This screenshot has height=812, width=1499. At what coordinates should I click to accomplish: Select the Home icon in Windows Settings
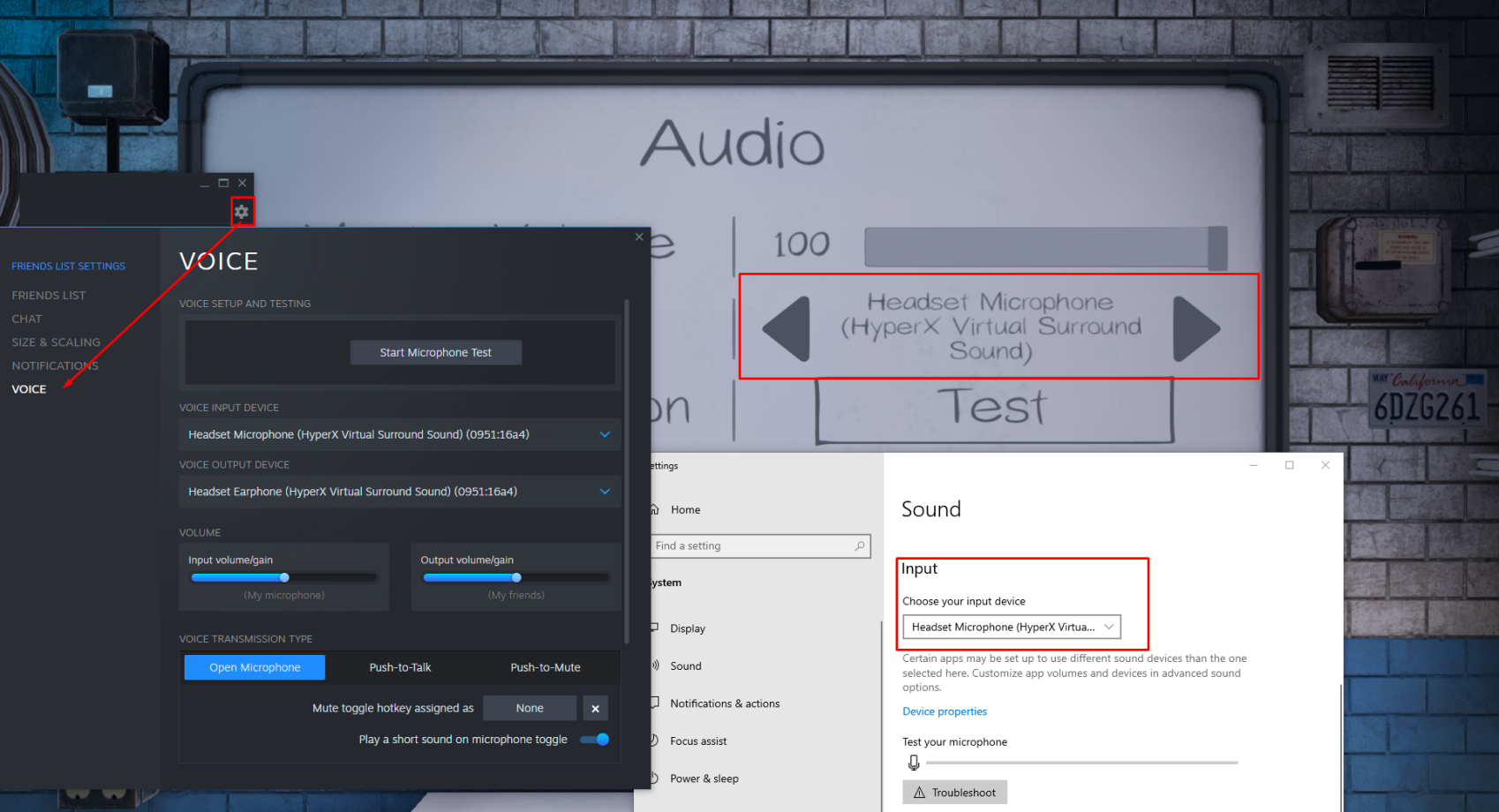click(x=654, y=509)
